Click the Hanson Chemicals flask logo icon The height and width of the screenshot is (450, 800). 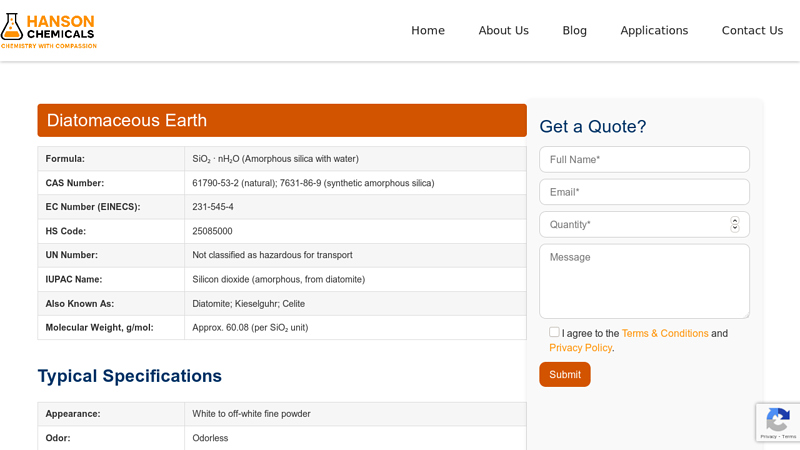pos(12,27)
